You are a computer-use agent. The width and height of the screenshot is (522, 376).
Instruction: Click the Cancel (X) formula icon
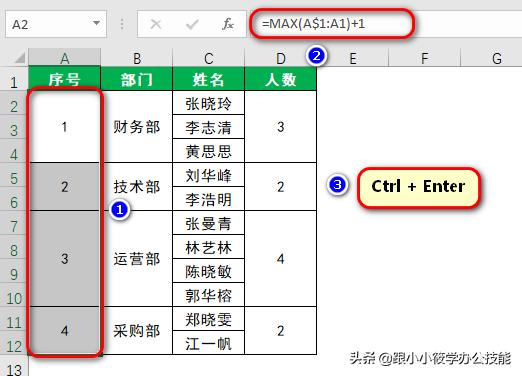pyautogui.click(x=156, y=24)
